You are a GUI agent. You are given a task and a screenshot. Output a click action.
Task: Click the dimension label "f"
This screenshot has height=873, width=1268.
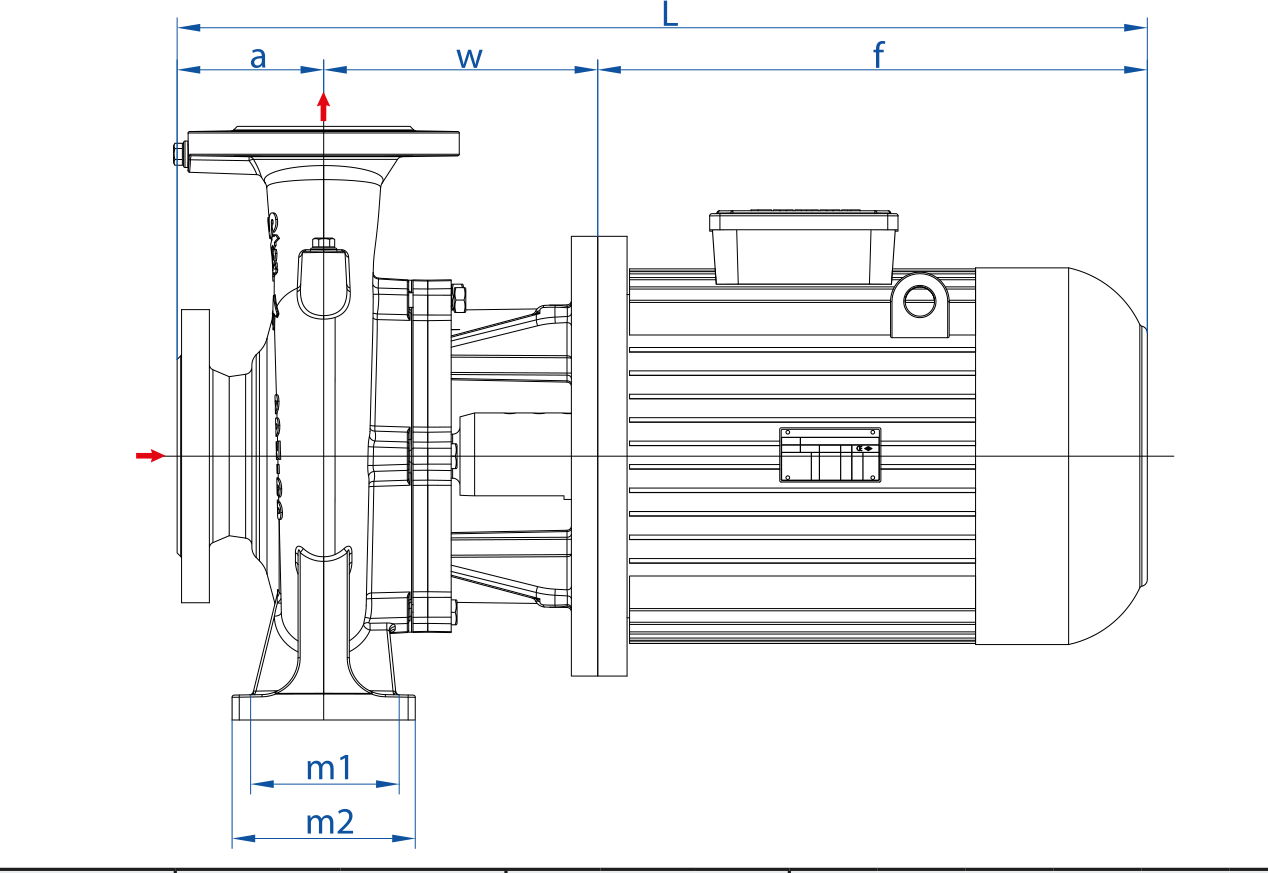click(x=878, y=55)
